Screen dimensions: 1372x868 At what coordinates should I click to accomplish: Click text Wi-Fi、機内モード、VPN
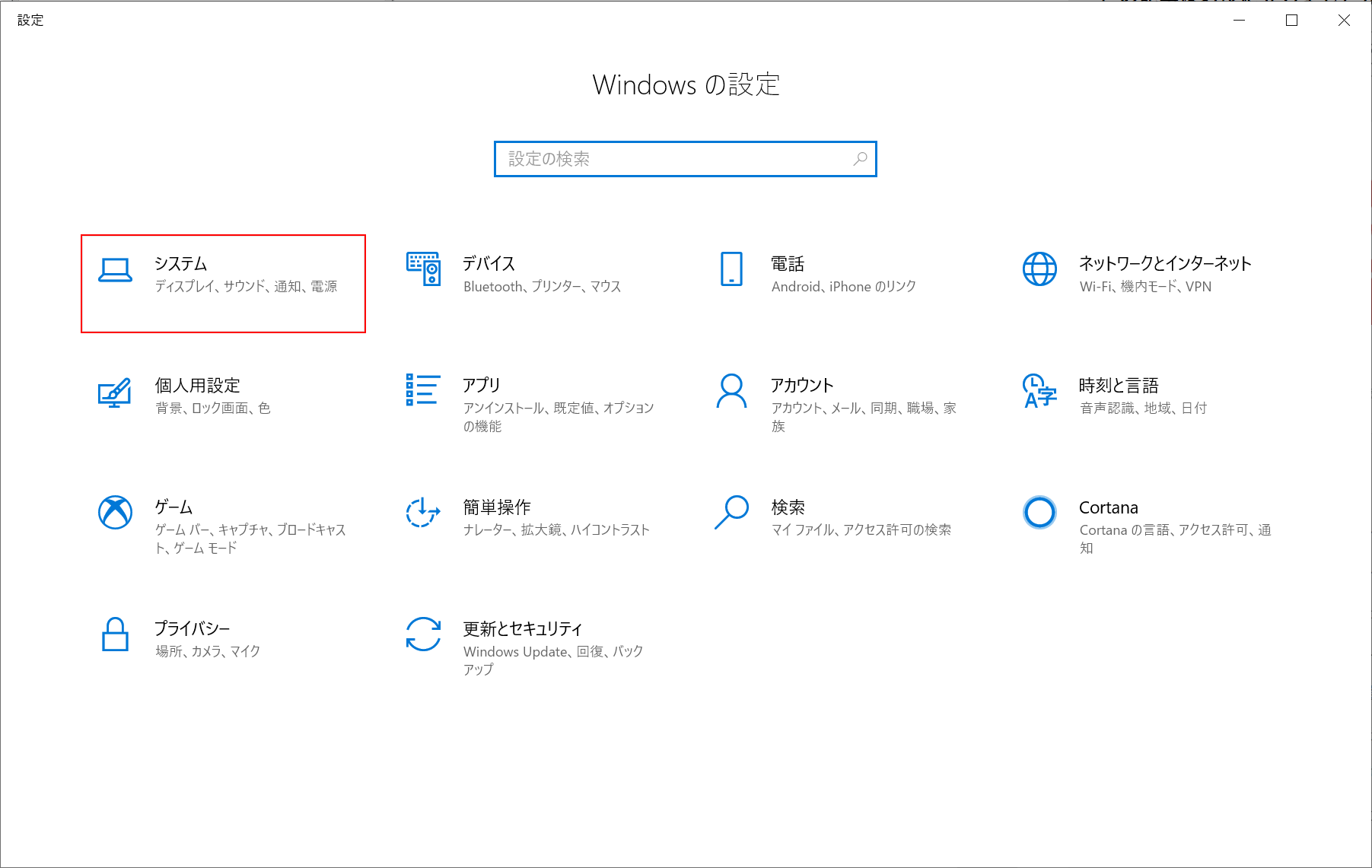click(1145, 287)
